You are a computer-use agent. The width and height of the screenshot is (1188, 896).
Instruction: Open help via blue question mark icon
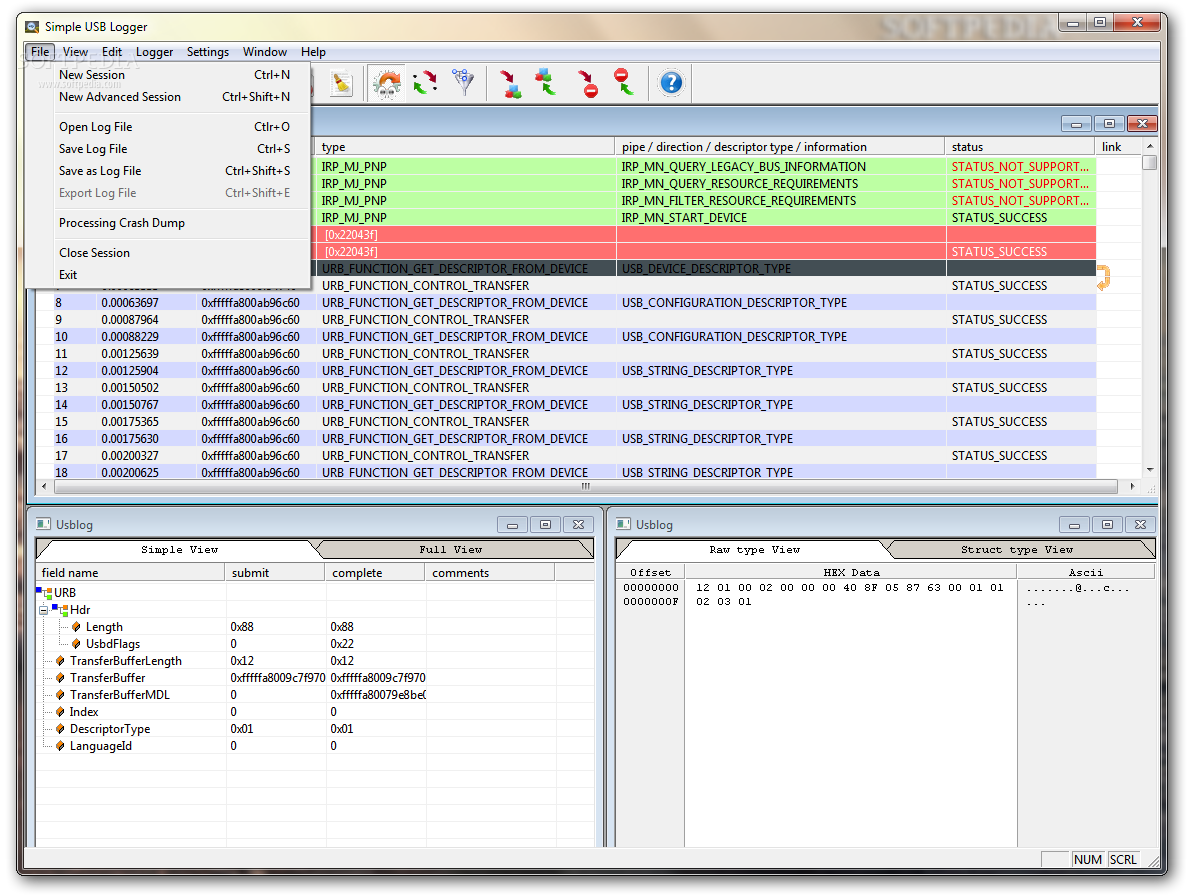pos(671,83)
